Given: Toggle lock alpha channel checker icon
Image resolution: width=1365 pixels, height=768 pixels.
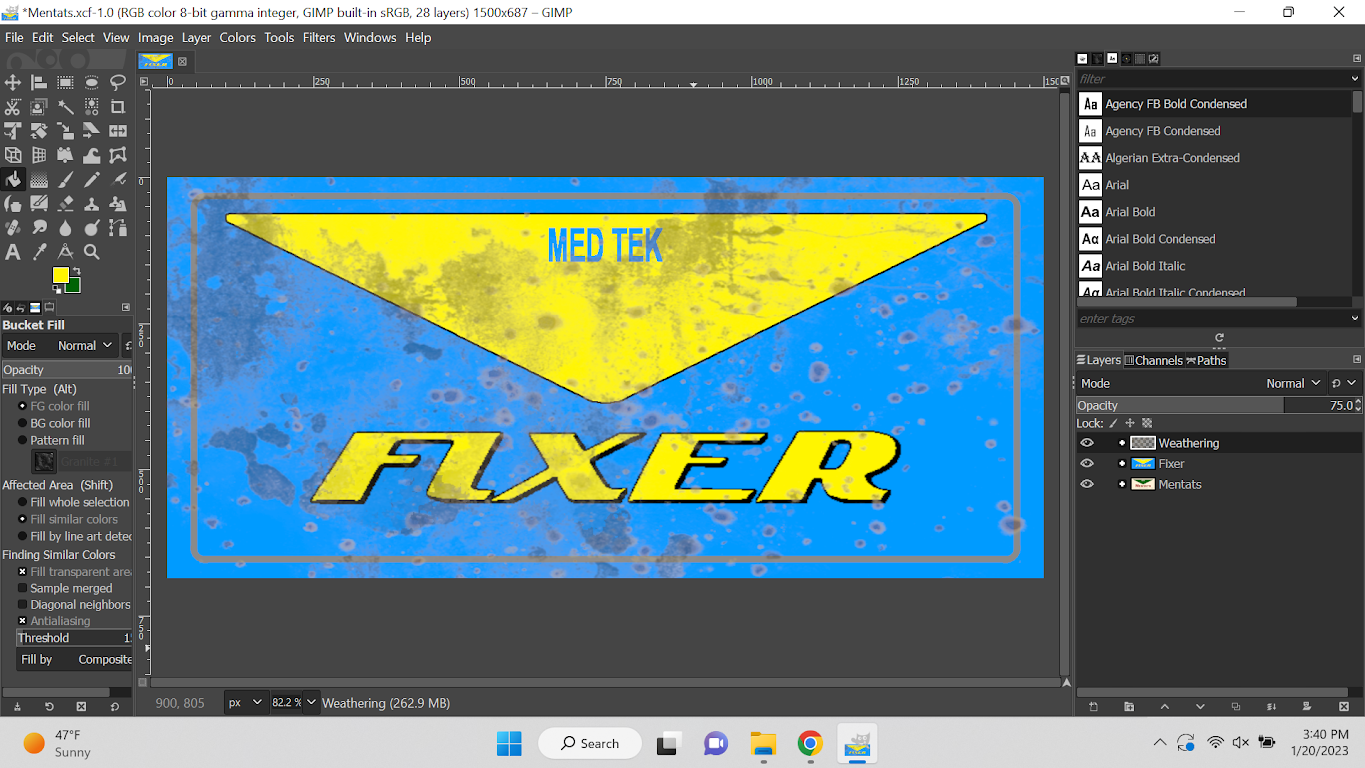Looking at the screenshot, I should (1147, 423).
